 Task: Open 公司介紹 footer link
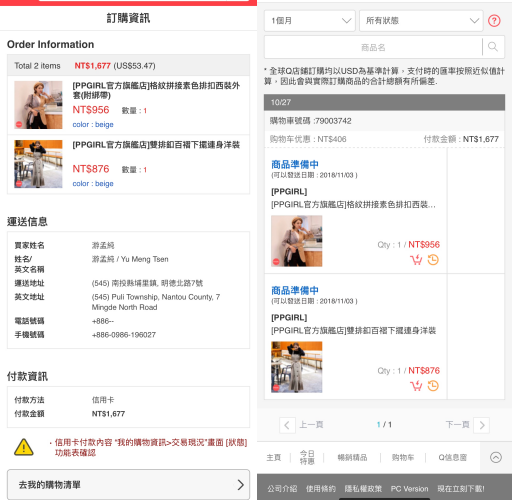coord(282,489)
